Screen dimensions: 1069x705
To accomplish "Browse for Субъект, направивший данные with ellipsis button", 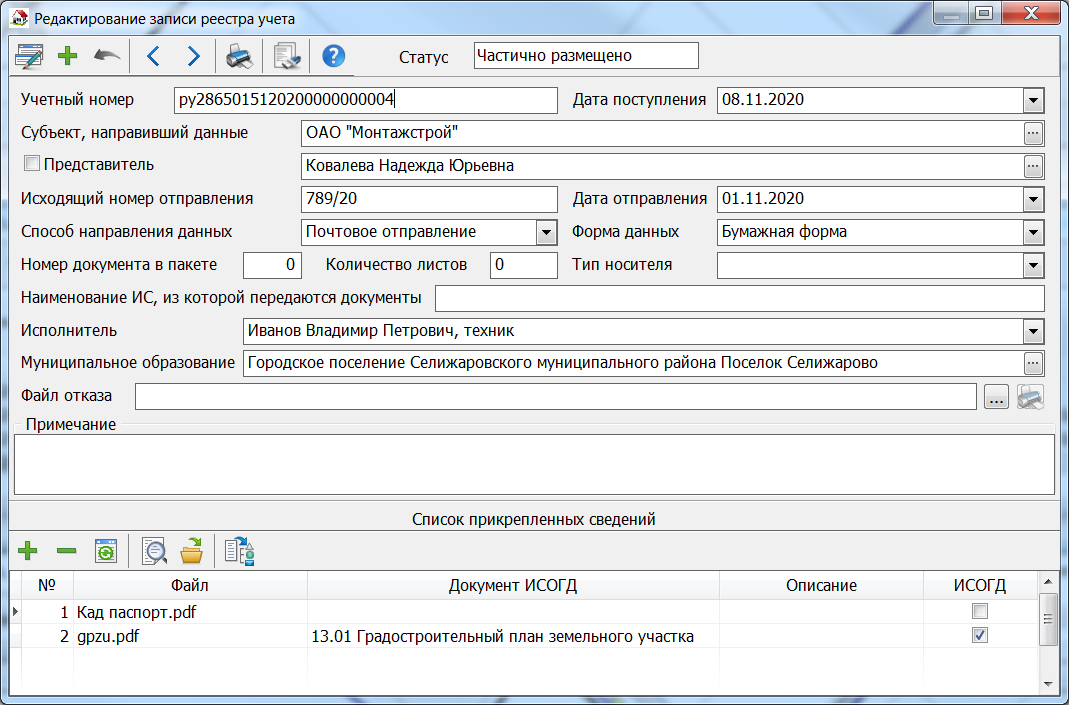I will coord(1033,133).
